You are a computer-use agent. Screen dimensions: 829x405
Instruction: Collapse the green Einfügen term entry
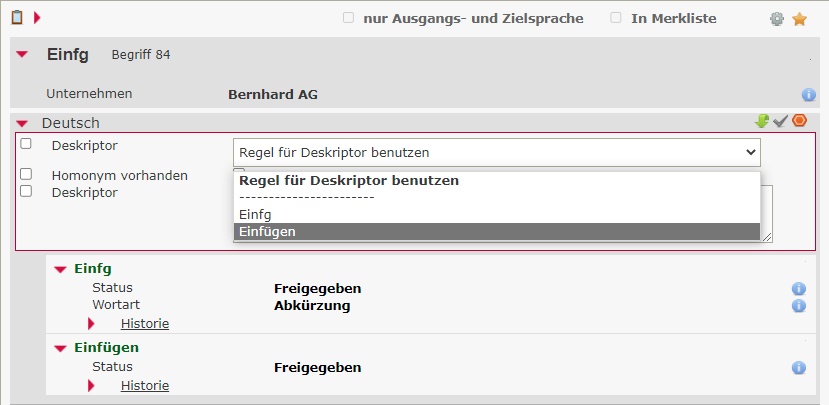[x=60, y=348]
